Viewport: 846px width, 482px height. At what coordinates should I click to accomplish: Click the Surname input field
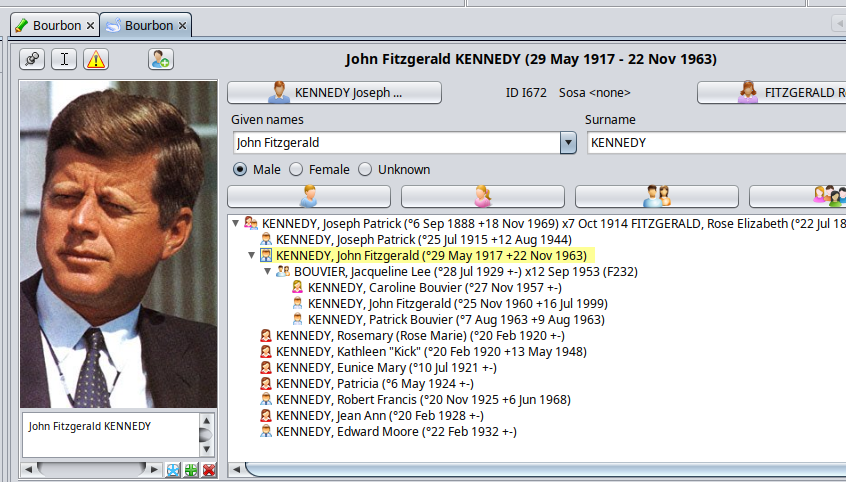coord(715,143)
